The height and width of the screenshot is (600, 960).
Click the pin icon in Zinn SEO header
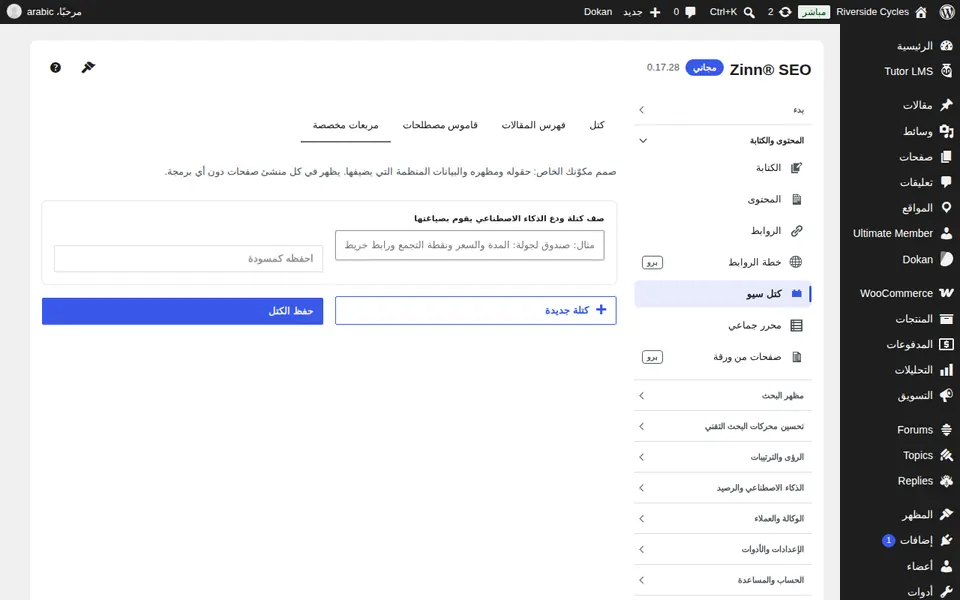(88, 67)
